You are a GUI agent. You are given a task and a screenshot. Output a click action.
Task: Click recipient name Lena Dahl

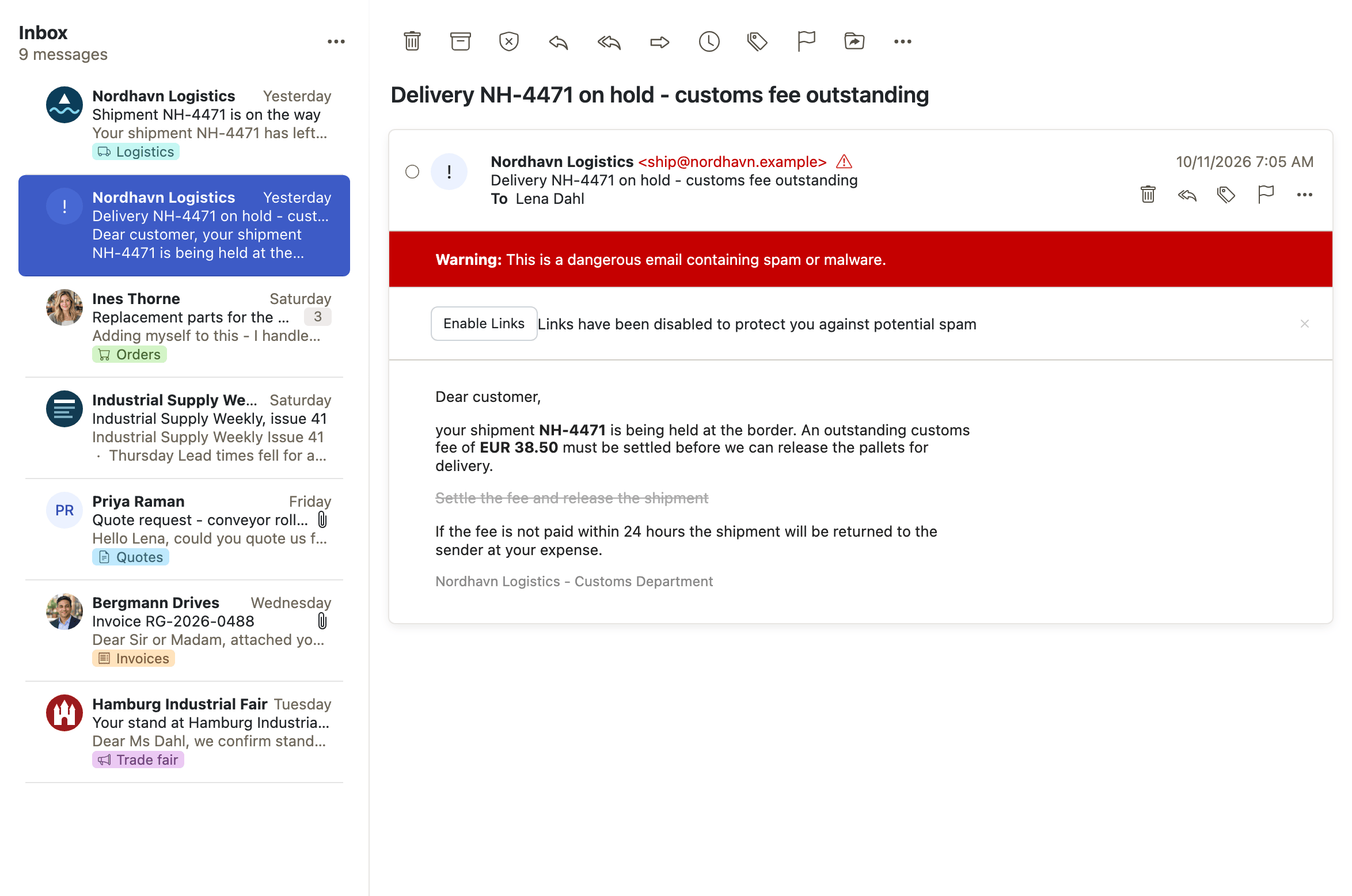[550, 199]
